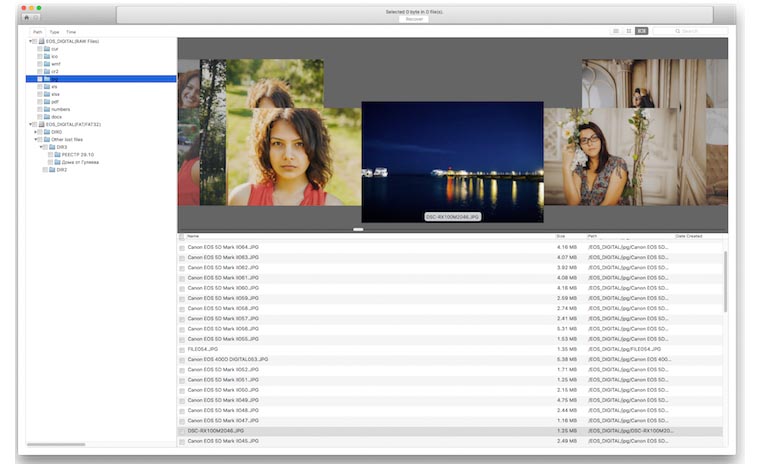Select the Canon EOS 5D Mark II045.JPG row
760x466 pixels.
[x=451, y=441]
